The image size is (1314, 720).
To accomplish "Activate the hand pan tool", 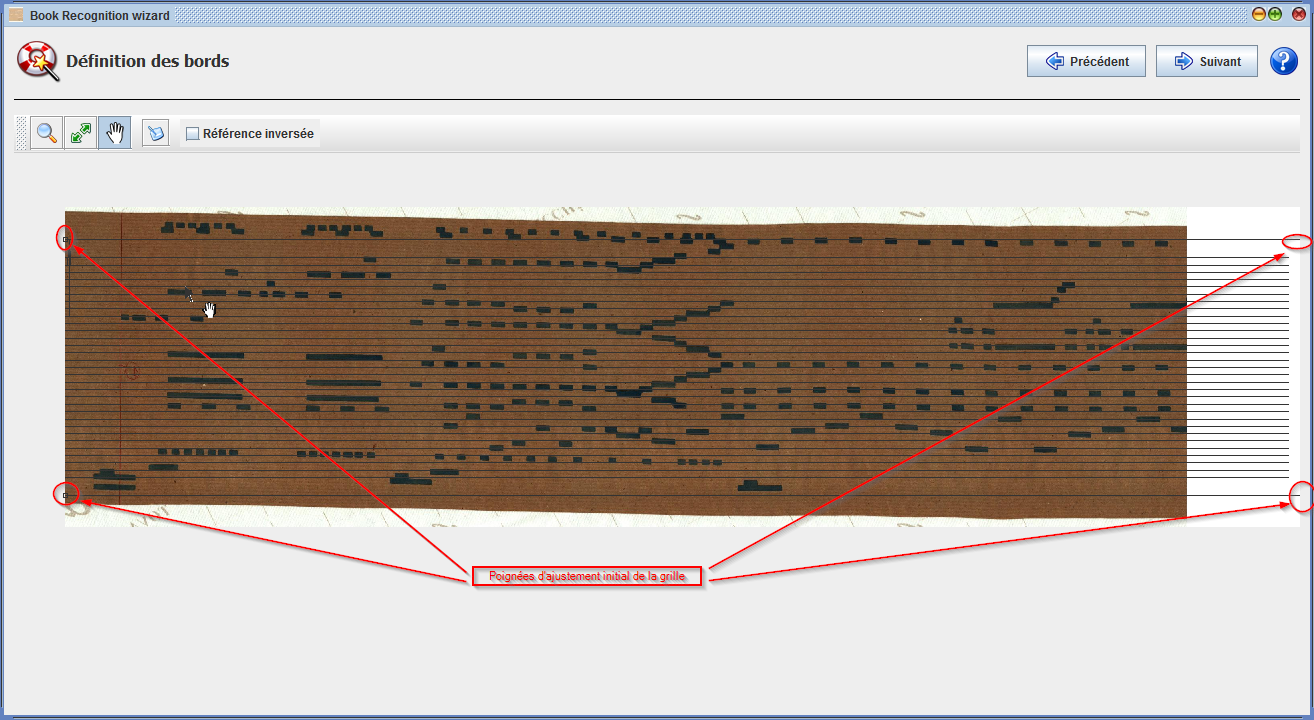I will pyautogui.click(x=114, y=133).
